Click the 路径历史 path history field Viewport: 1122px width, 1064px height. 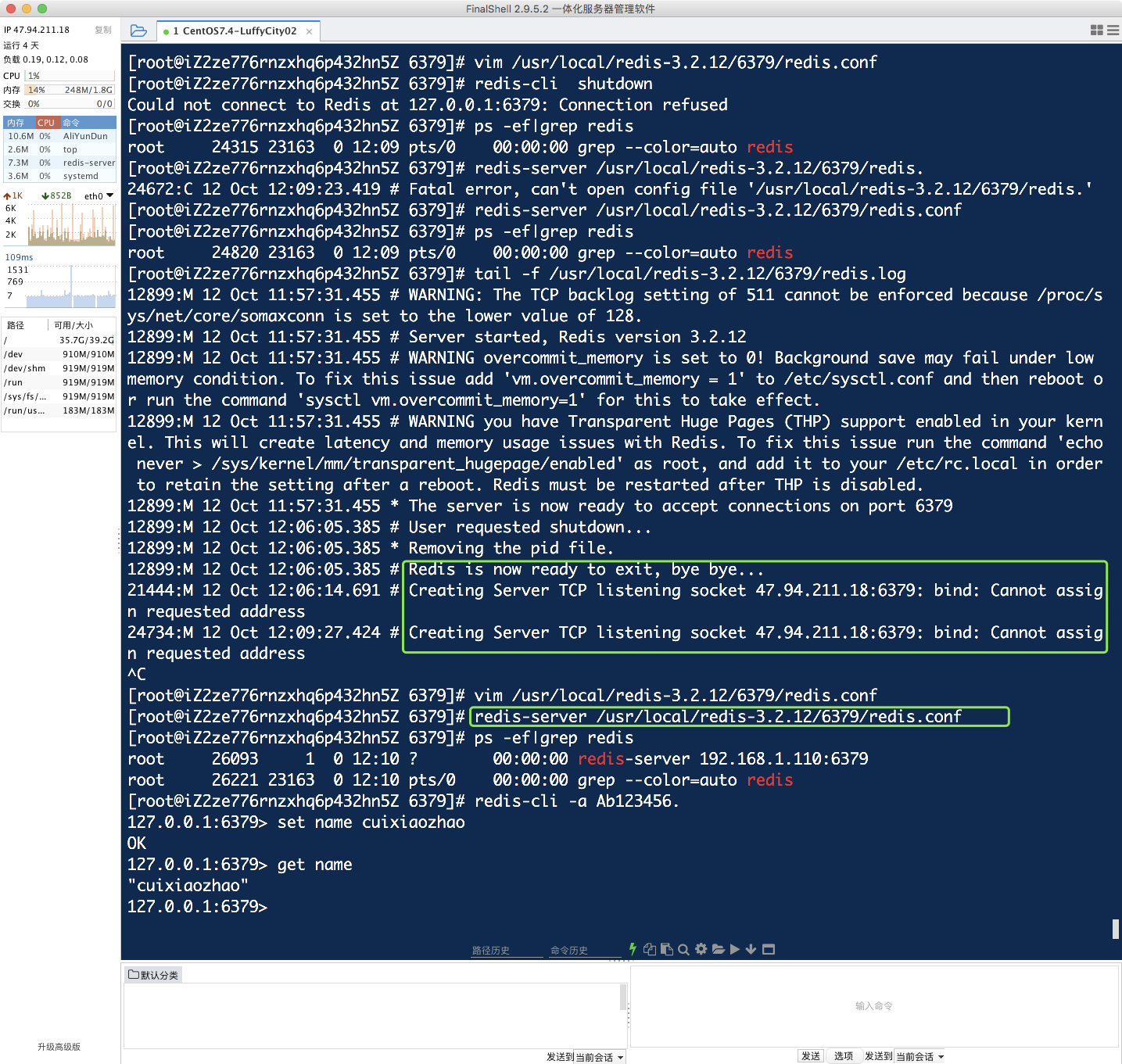507,951
